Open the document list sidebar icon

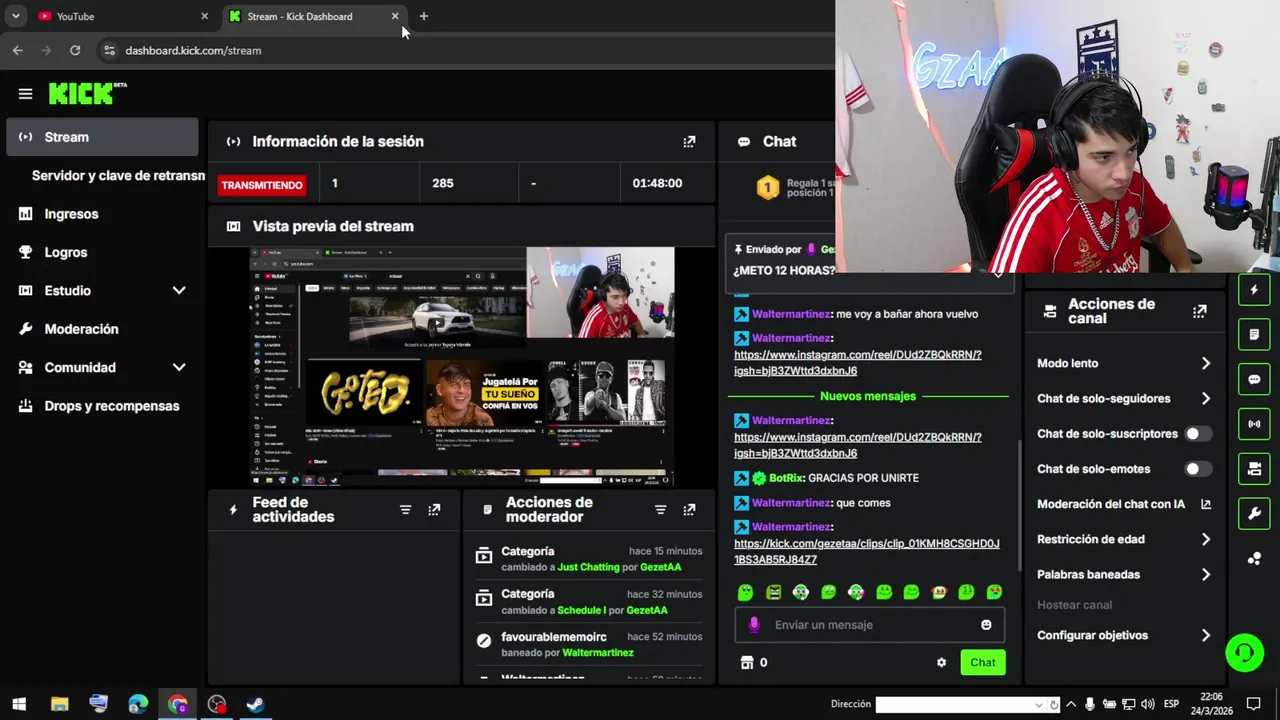[x=1254, y=334]
